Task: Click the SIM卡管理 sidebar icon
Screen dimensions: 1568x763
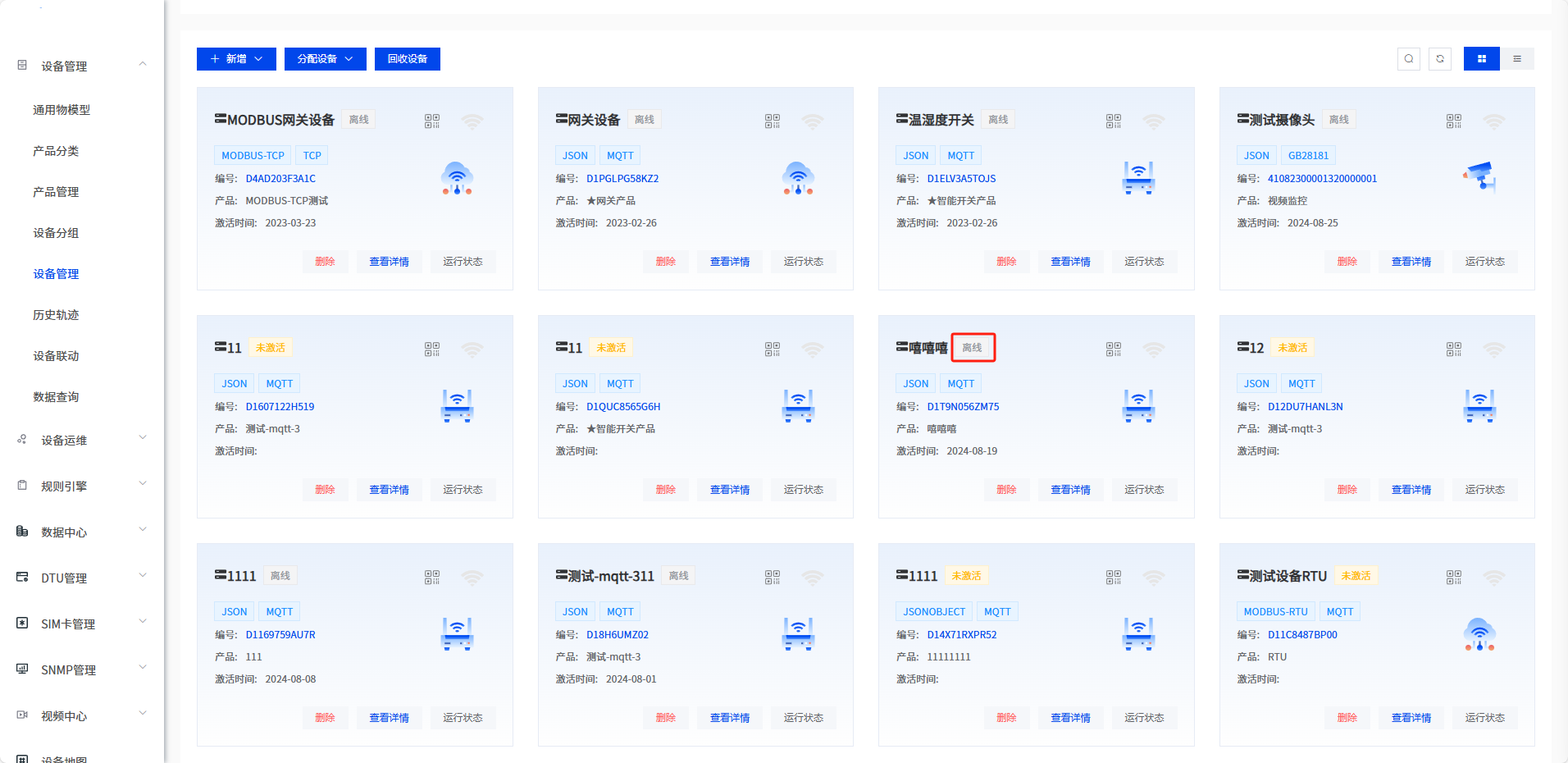Action: pos(22,624)
